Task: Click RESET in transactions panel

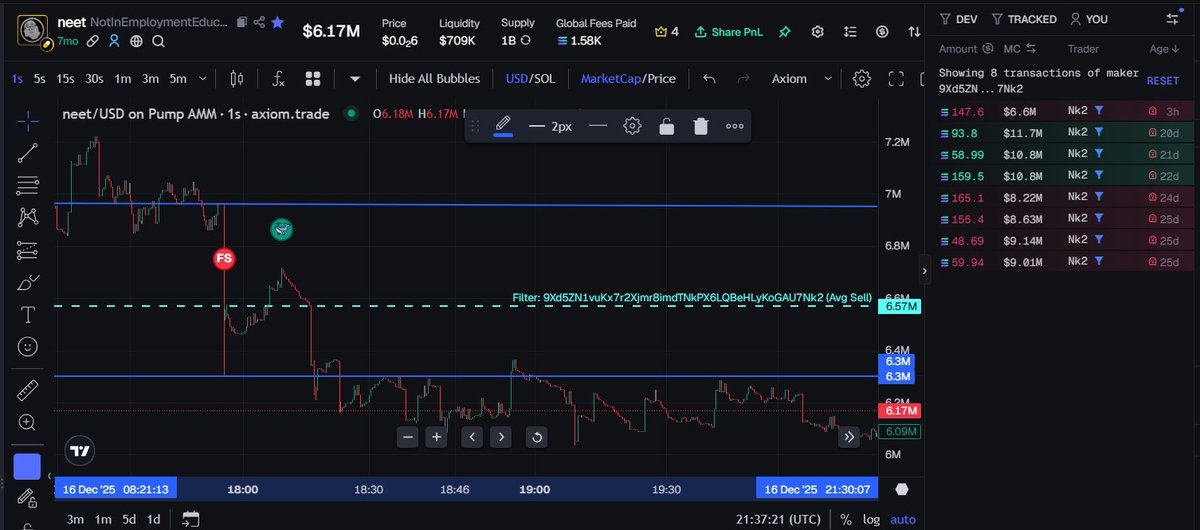Action: coord(1163,81)
